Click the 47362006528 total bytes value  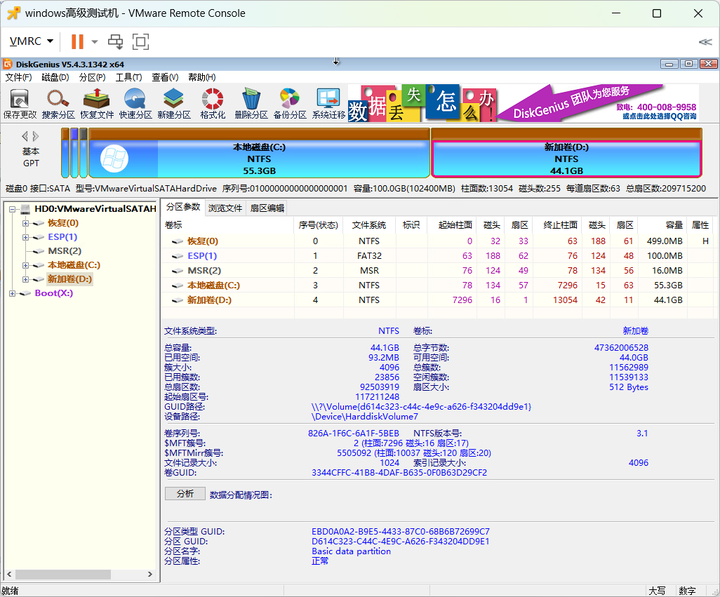tap(621, 348)
